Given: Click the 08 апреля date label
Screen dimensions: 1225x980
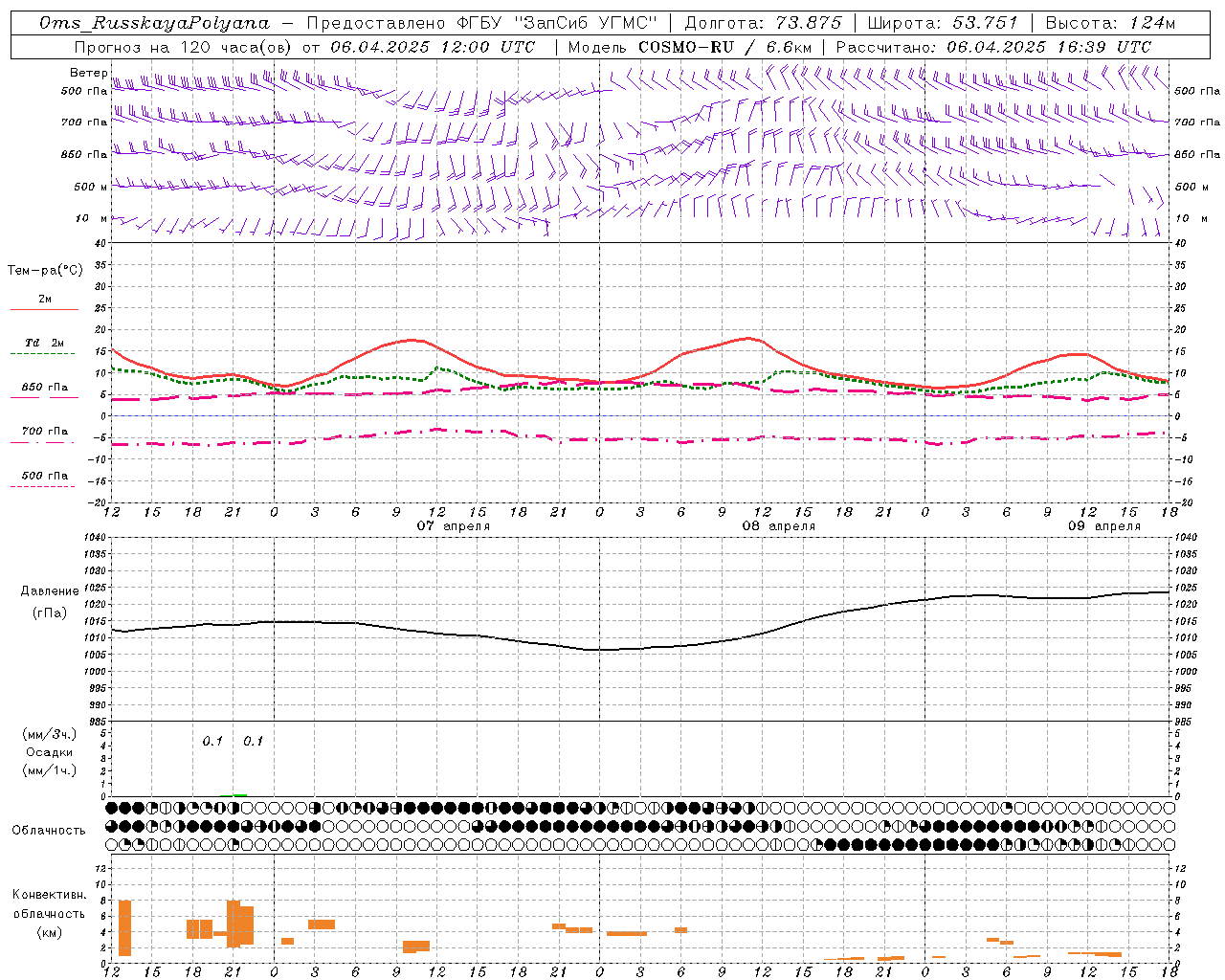Looking at the screenshot, I should (779, 525).
